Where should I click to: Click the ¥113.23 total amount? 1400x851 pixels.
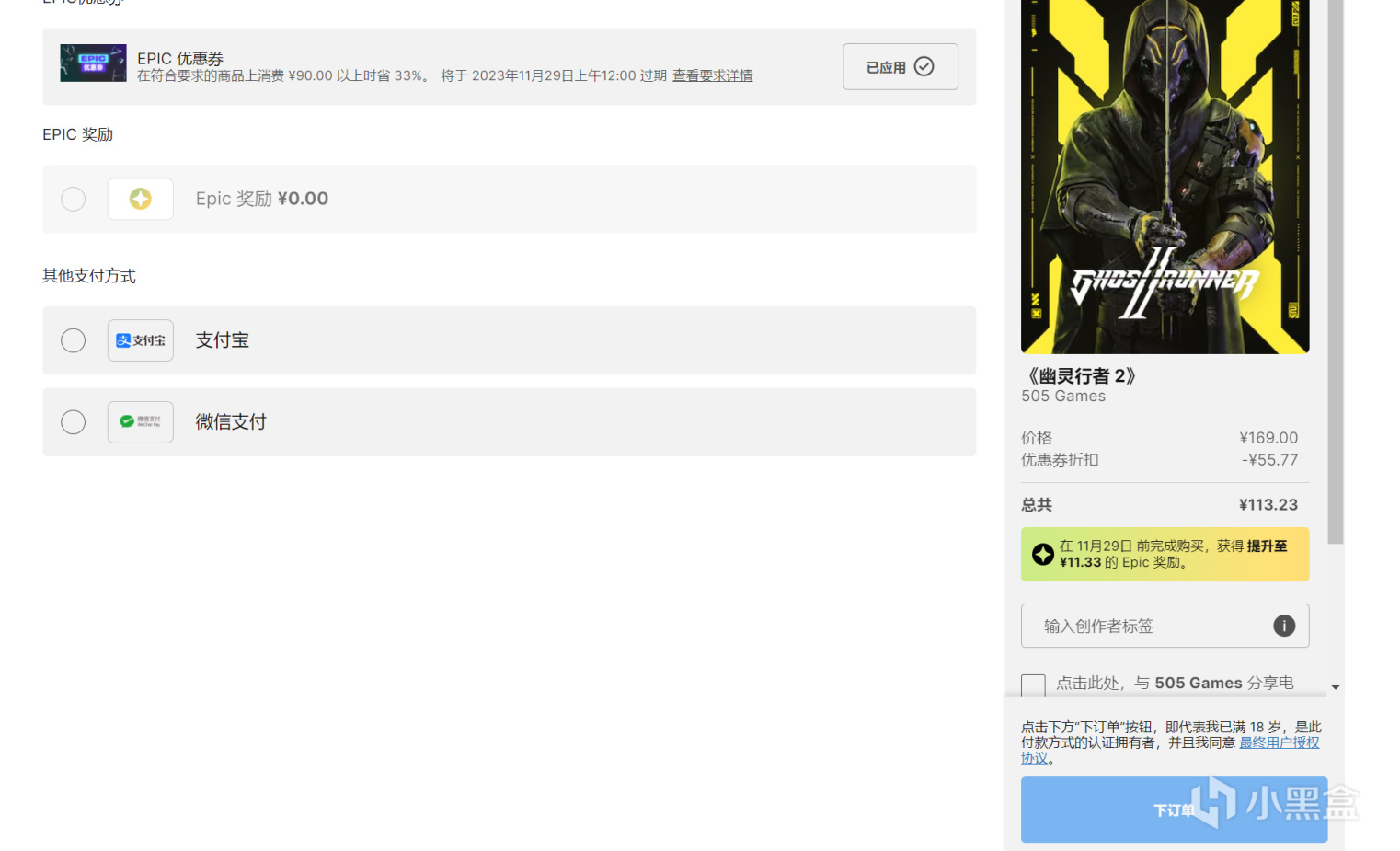click(1268, 505)
